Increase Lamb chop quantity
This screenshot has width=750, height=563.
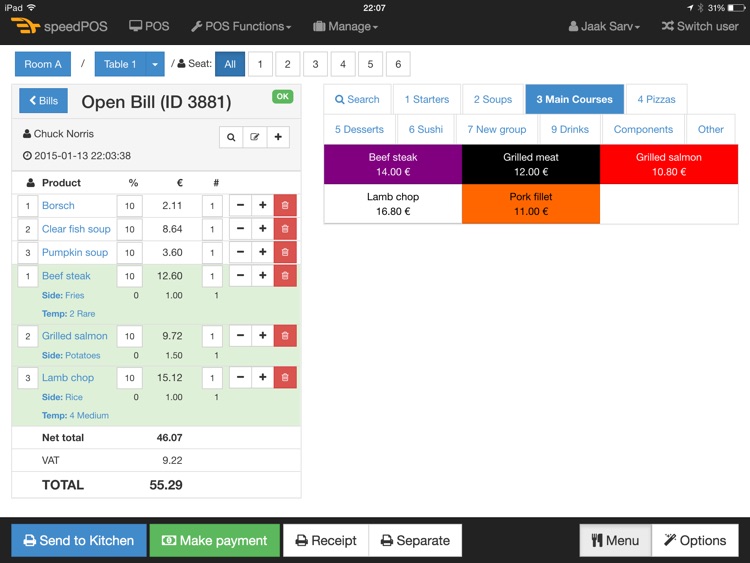tap(263, 377)
